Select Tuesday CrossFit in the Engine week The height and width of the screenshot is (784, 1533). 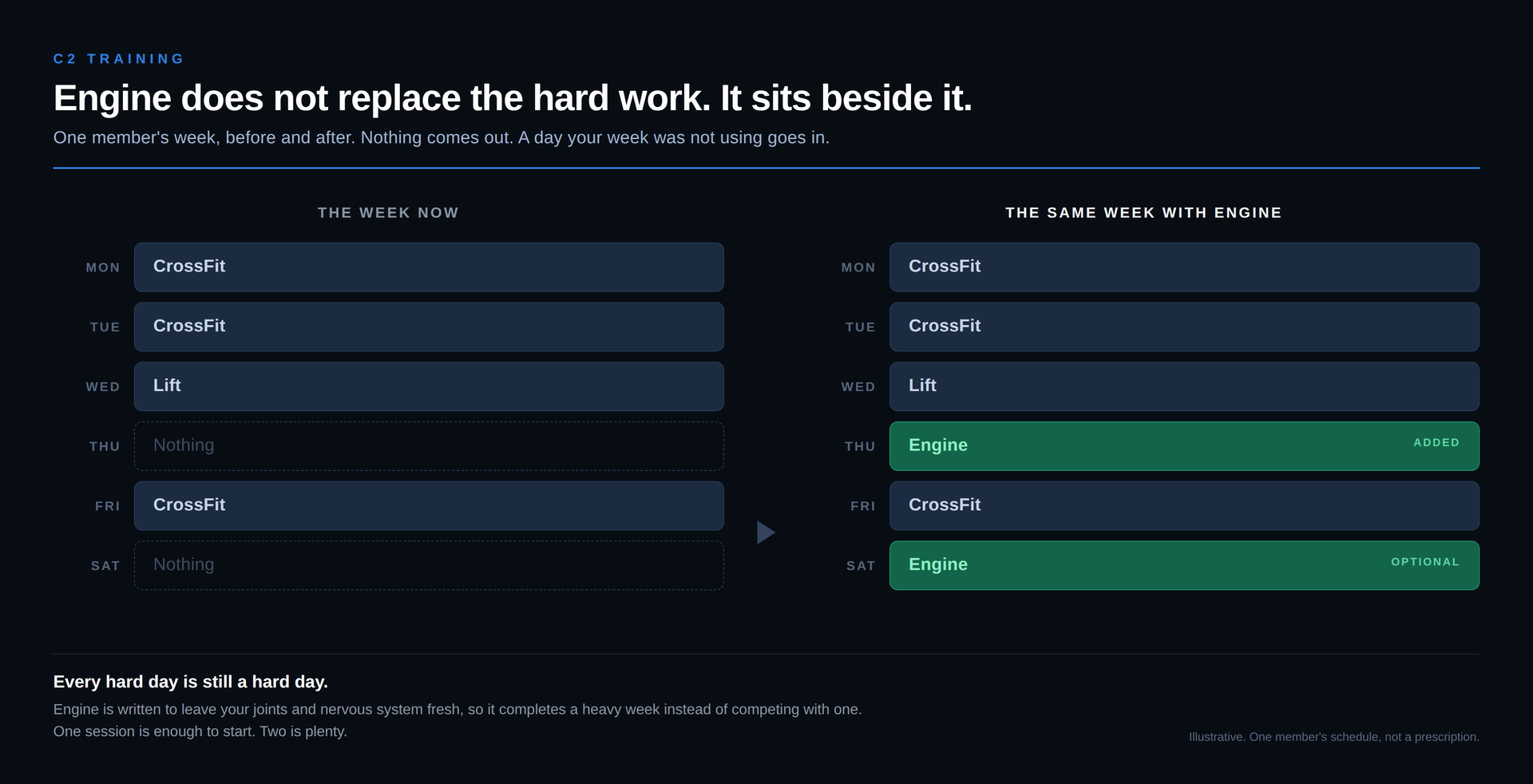pos(1184,327)
